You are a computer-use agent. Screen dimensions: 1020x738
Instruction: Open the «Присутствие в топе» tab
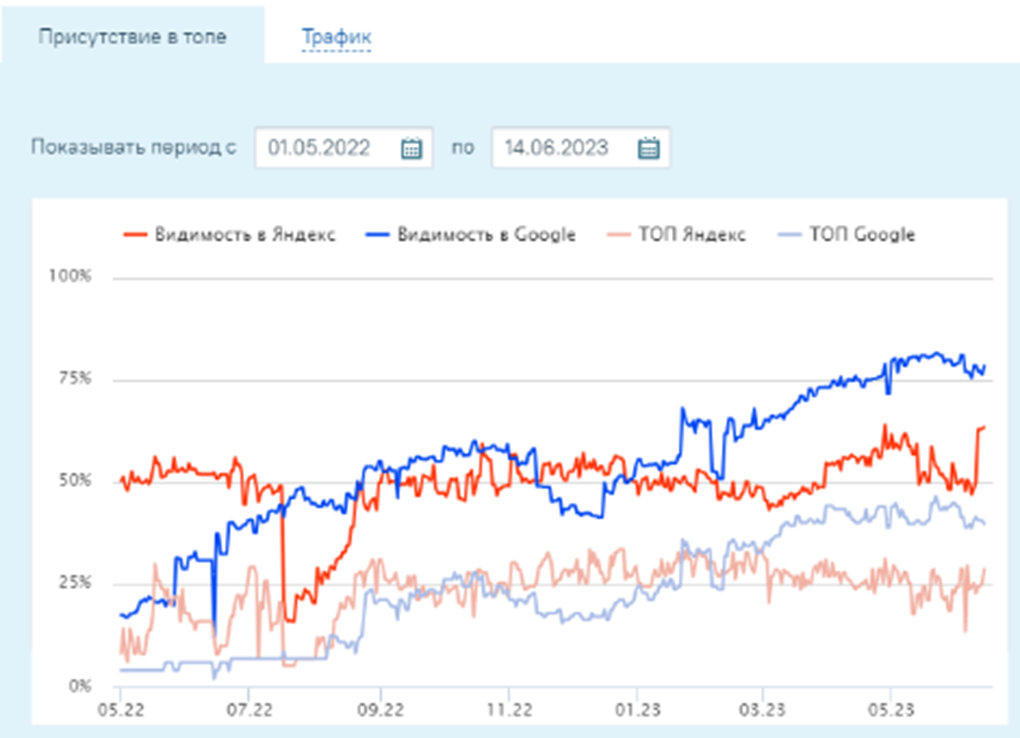click(132, 36)
